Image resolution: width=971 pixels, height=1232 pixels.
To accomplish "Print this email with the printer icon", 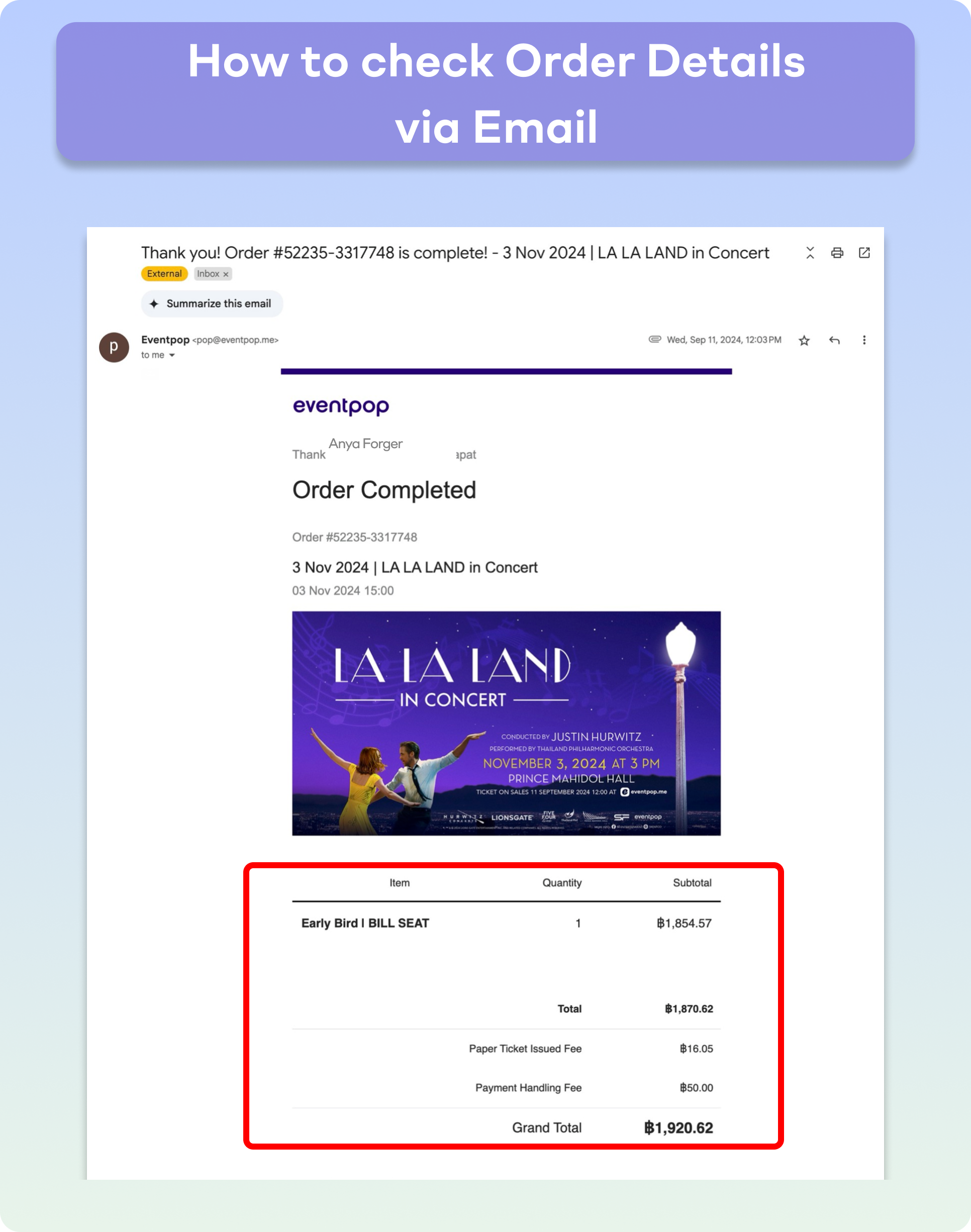I will (x=837, y=253).
